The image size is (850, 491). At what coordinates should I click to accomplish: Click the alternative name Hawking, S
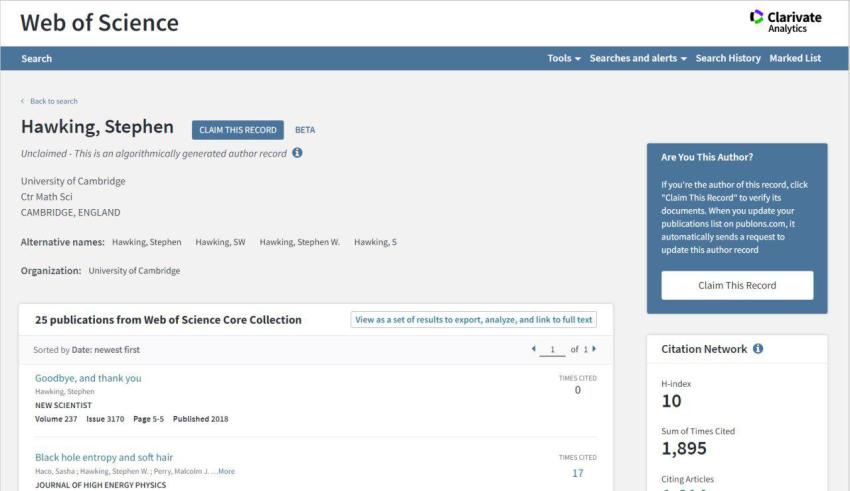tap(375, 242)
